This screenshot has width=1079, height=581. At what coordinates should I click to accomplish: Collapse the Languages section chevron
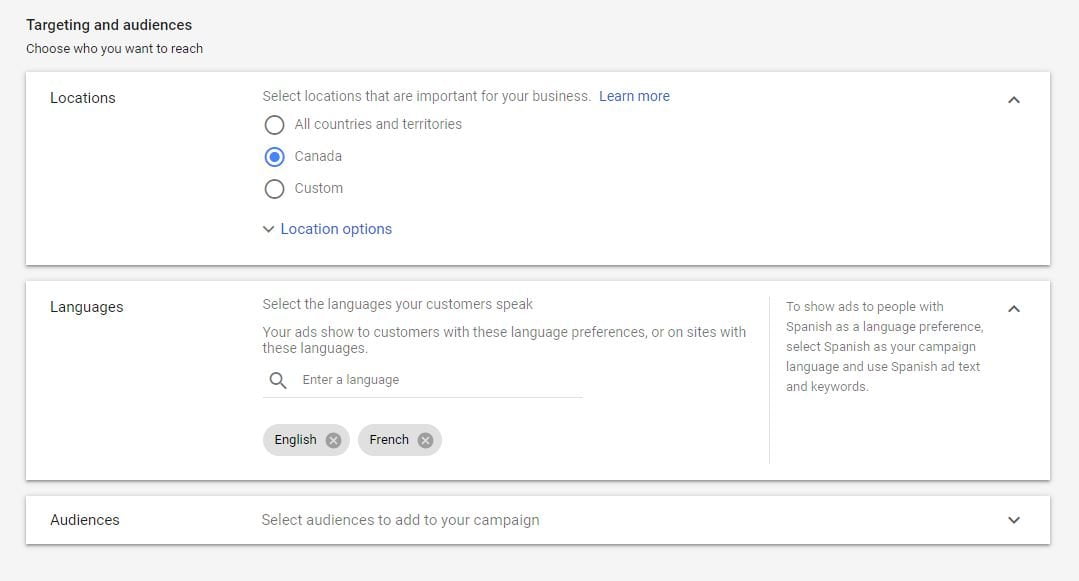coord(1014,308)
